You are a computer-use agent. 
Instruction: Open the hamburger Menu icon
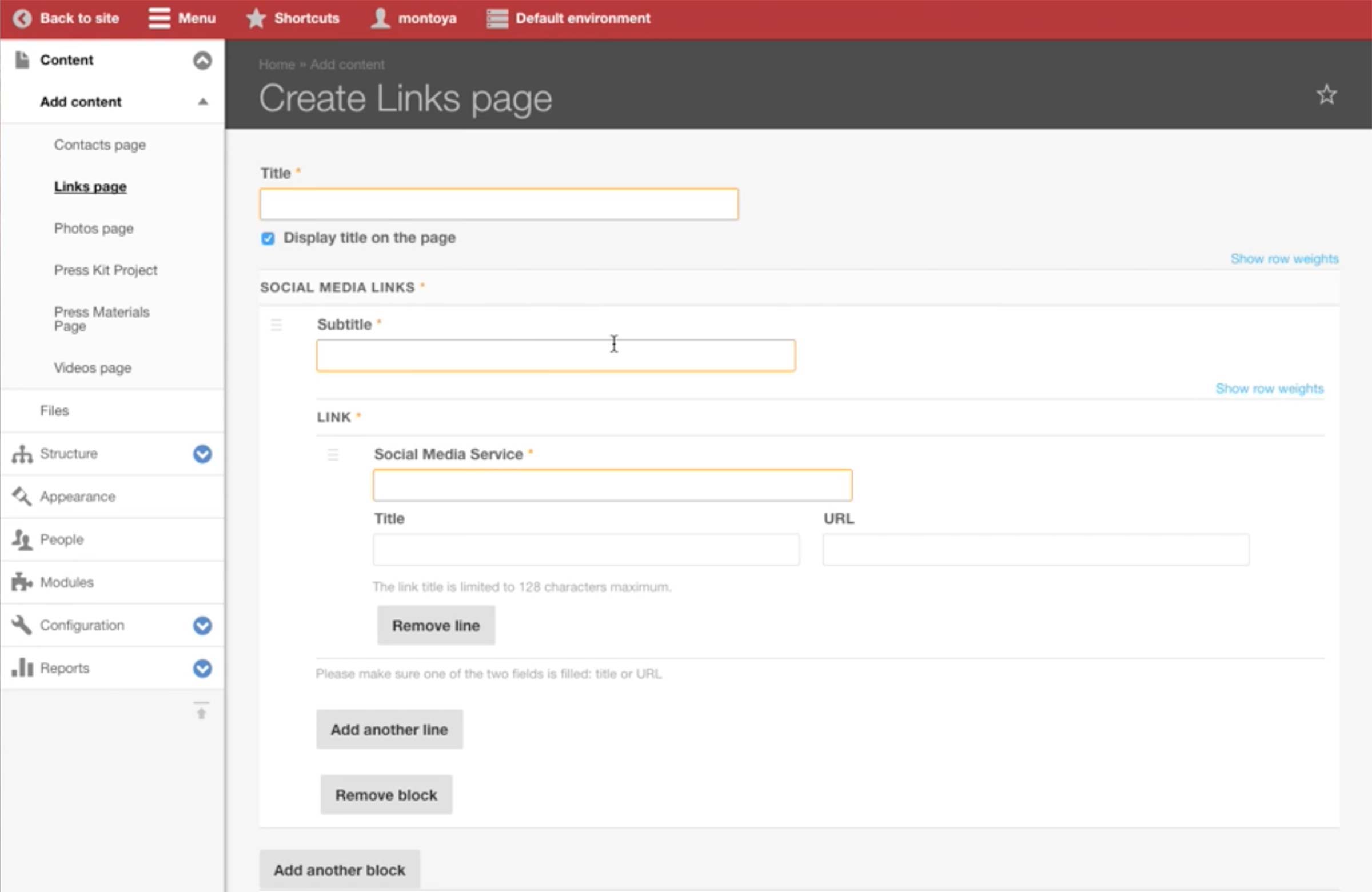click(159, 18)
